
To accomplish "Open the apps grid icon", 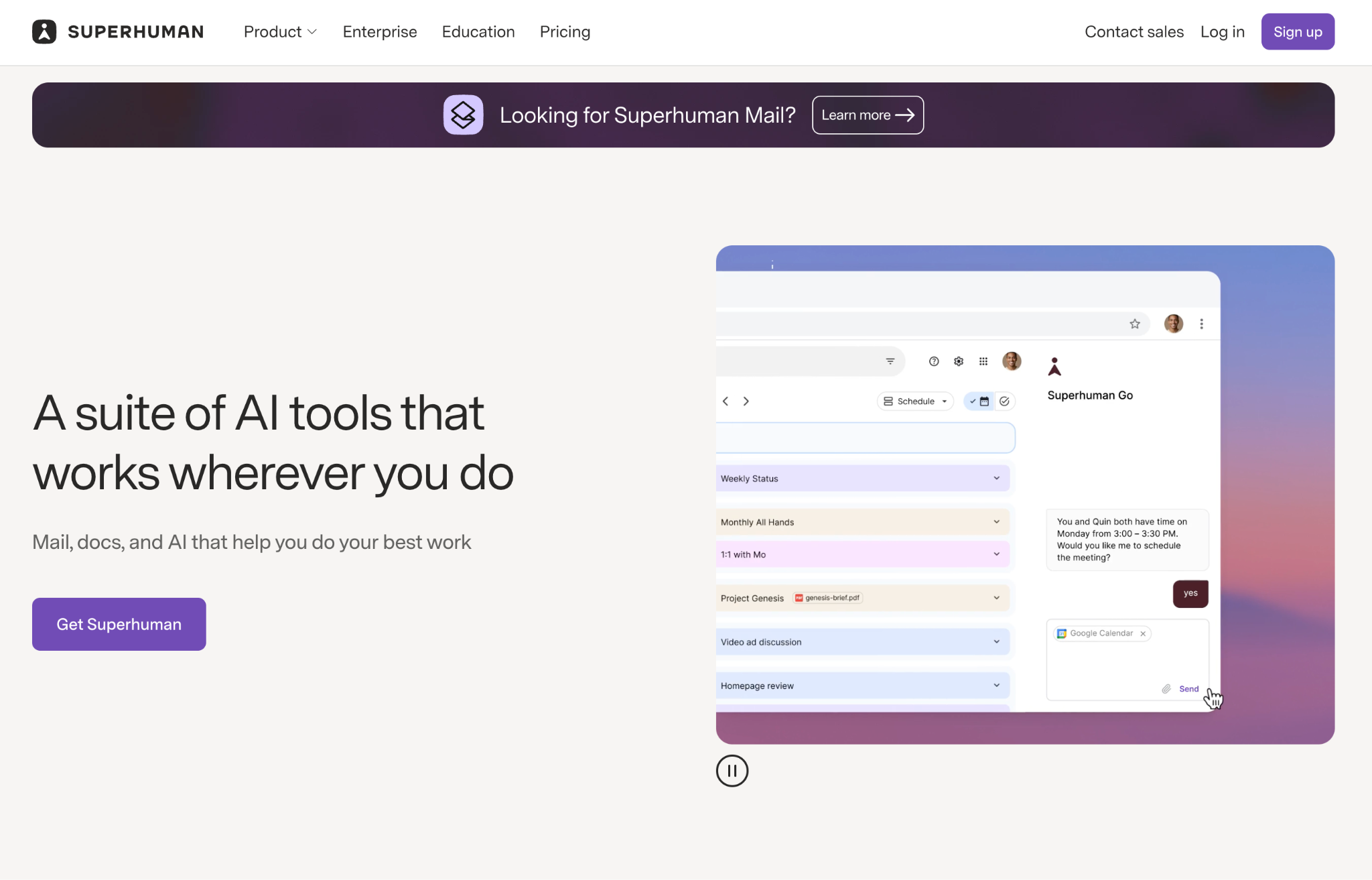I will (x=983, y=361).
